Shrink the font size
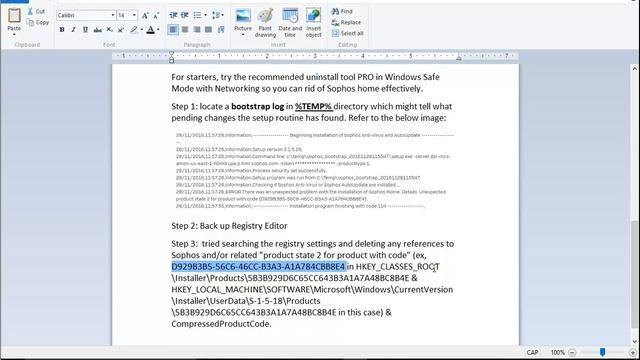 click(156, 16)
